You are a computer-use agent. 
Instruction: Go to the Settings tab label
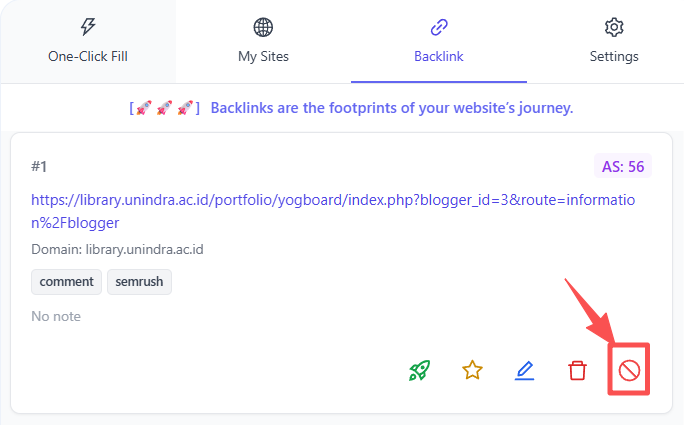(x=614, y=56)
